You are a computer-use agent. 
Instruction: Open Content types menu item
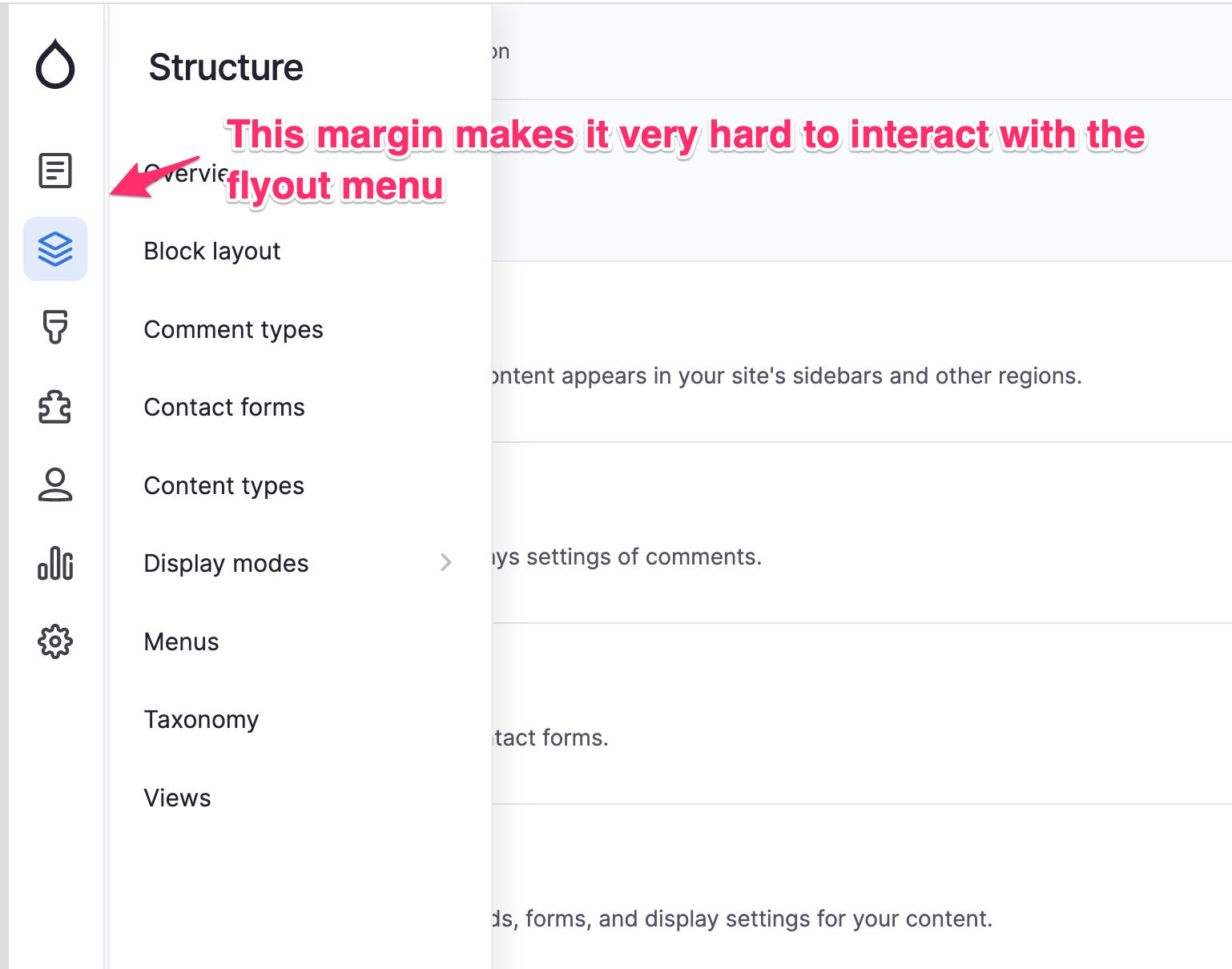[224, 486]
